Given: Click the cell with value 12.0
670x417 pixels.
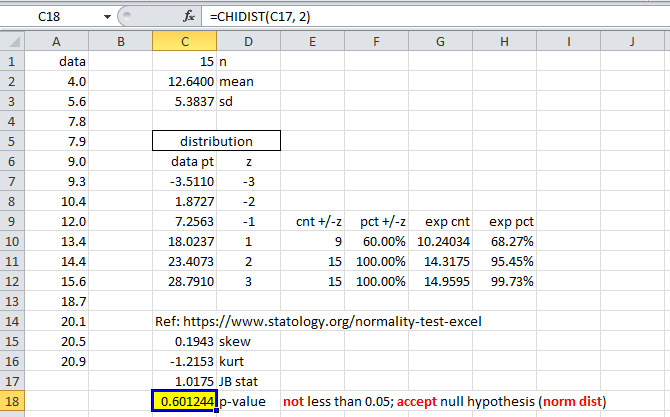Looking at the screenshot, I should point(56,221).
